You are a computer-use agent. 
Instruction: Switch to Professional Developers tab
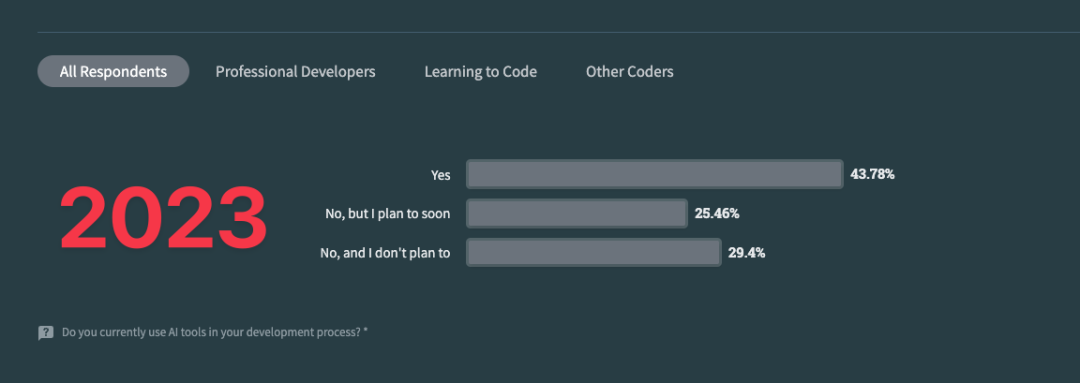(x=295, y=72)
